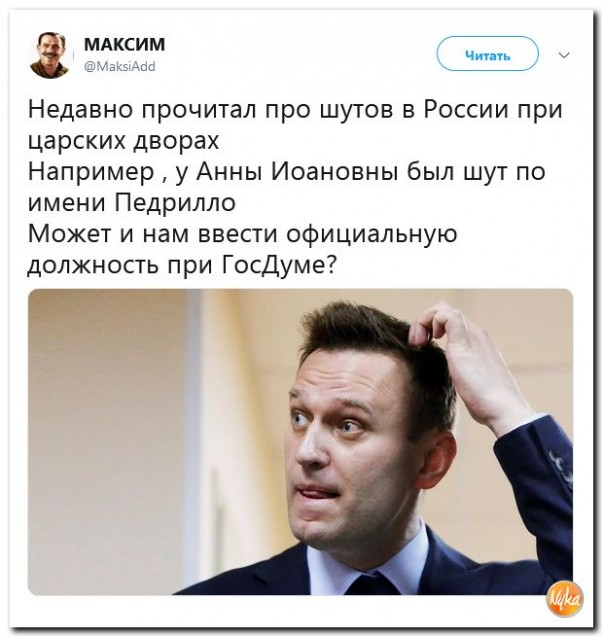
Task: Click the word 'официальную' in the tweet
Action: [x=372, y=234]
